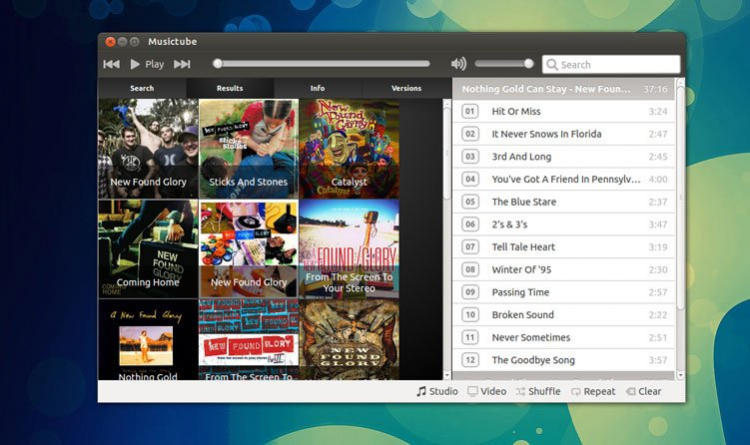Open New Found Glory self-titled album cover
The height and width of the screenshot is (445, 750).
(x=249, y=249)
